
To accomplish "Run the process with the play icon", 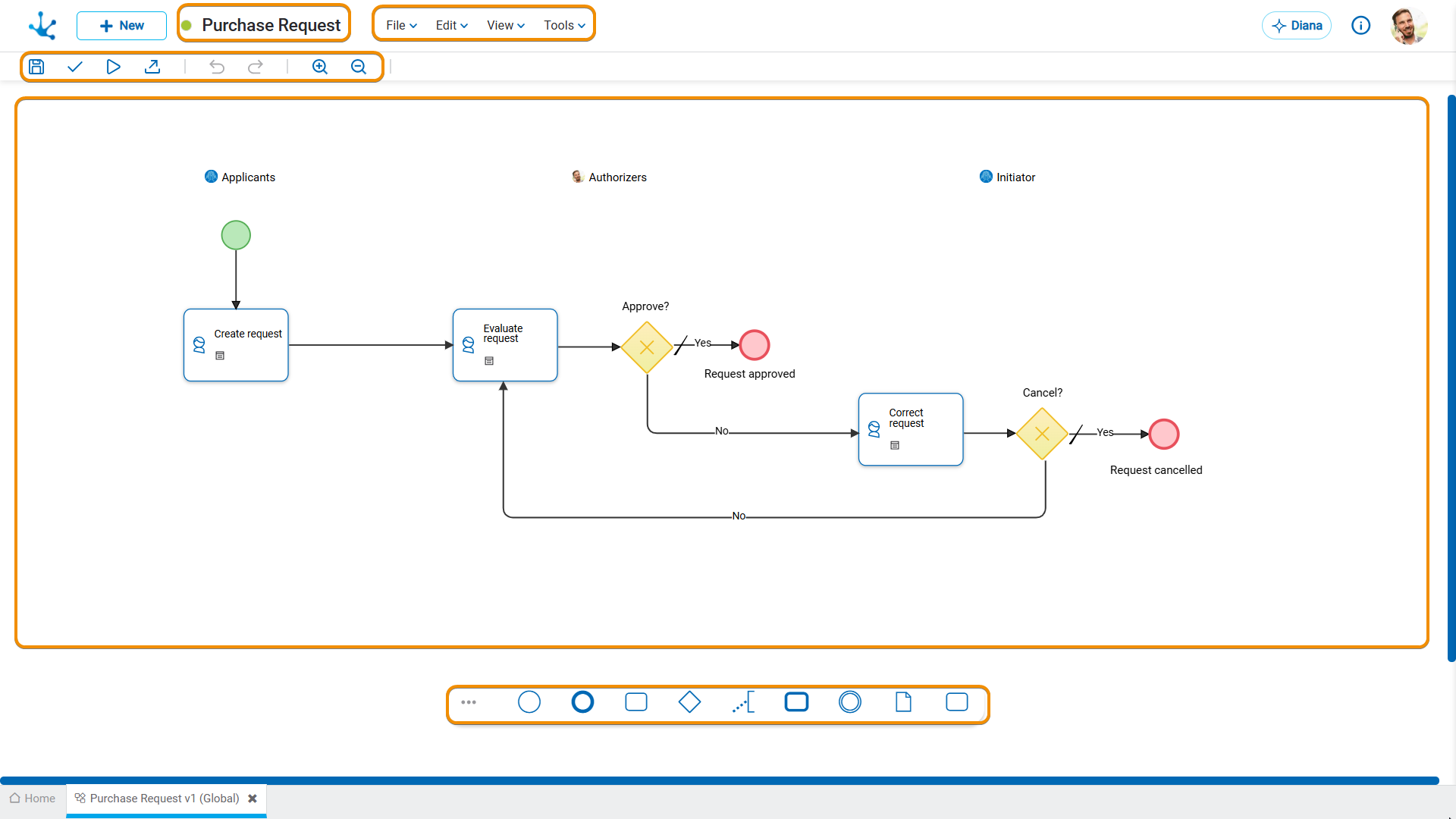I will (x=114, y=67).
